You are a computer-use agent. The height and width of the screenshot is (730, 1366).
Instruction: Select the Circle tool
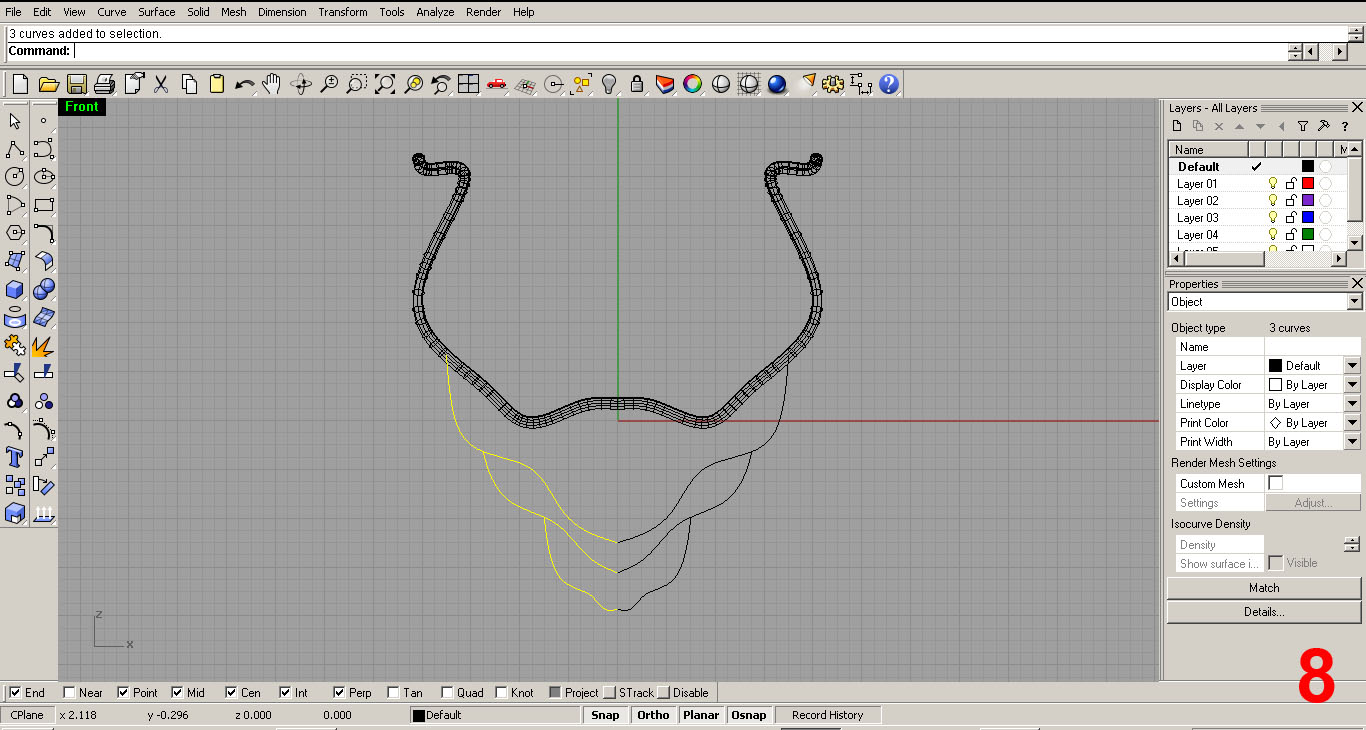pos(15,177)
